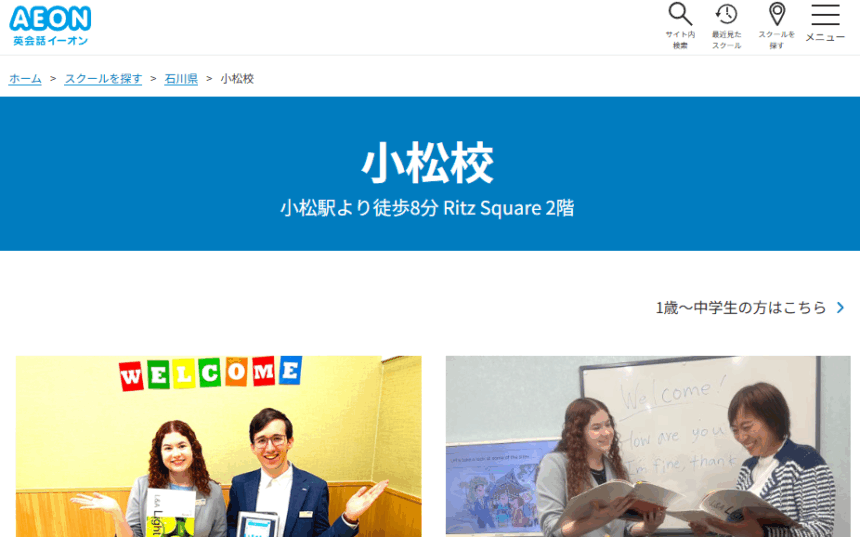Select スクールを探す in the breadcrumb trail
860x537 pixels.
tap(103, 78)
